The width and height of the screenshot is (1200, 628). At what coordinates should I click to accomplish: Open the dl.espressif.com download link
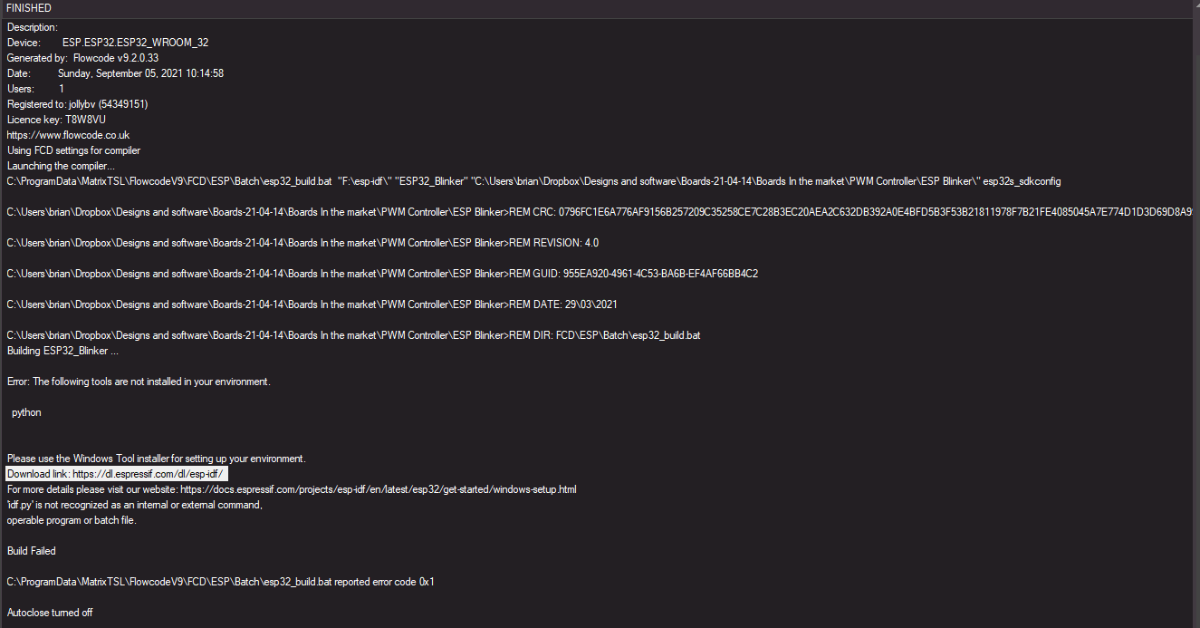point(150,474)
